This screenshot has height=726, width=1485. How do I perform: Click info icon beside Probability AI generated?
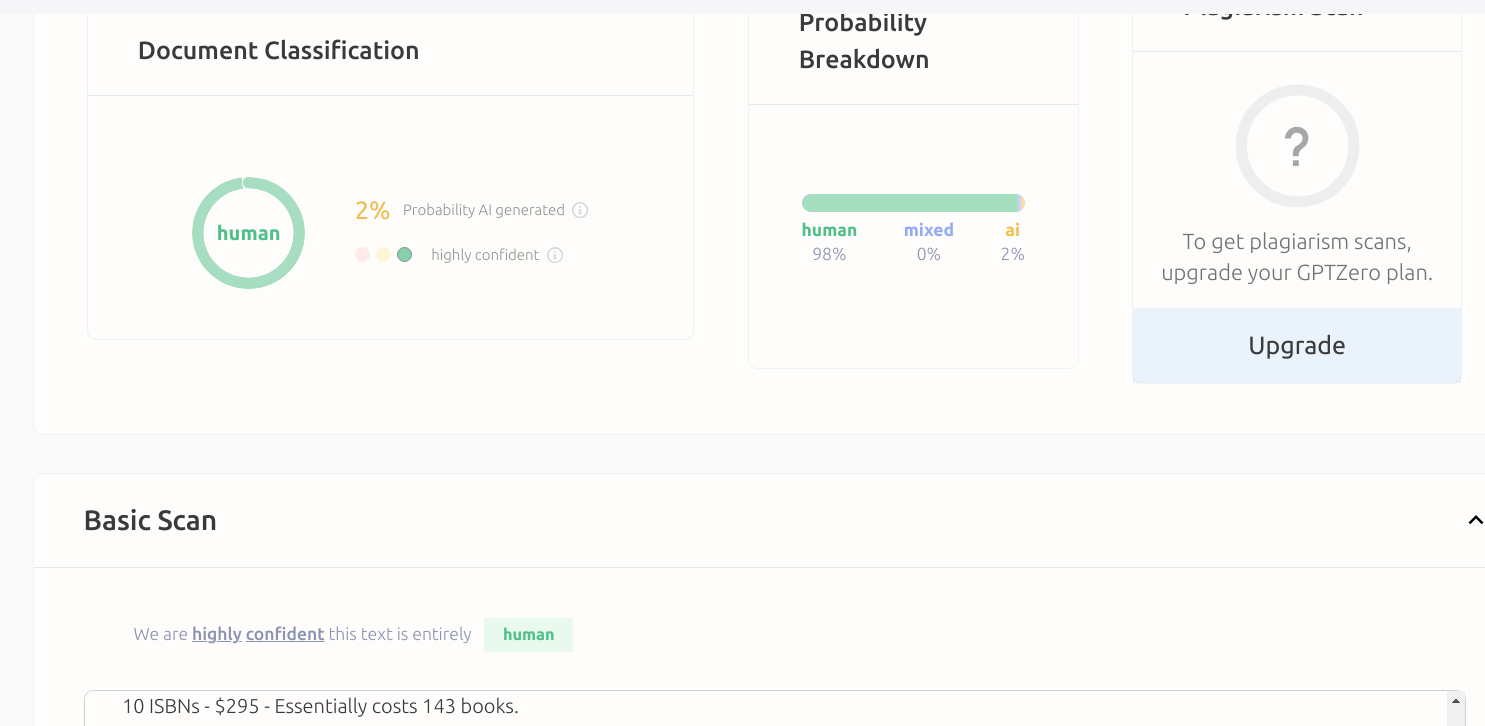pos(580,210)
